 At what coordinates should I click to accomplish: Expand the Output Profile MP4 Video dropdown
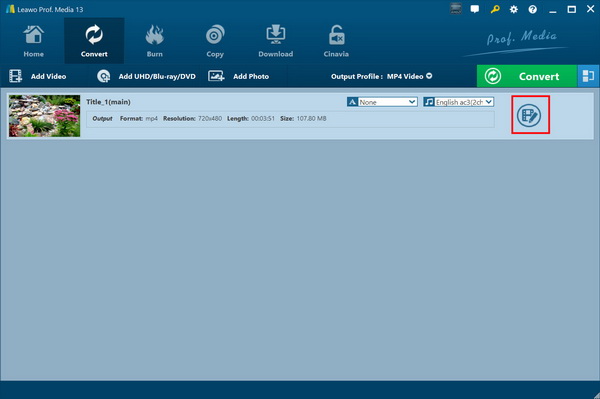[x=382, y=76]
